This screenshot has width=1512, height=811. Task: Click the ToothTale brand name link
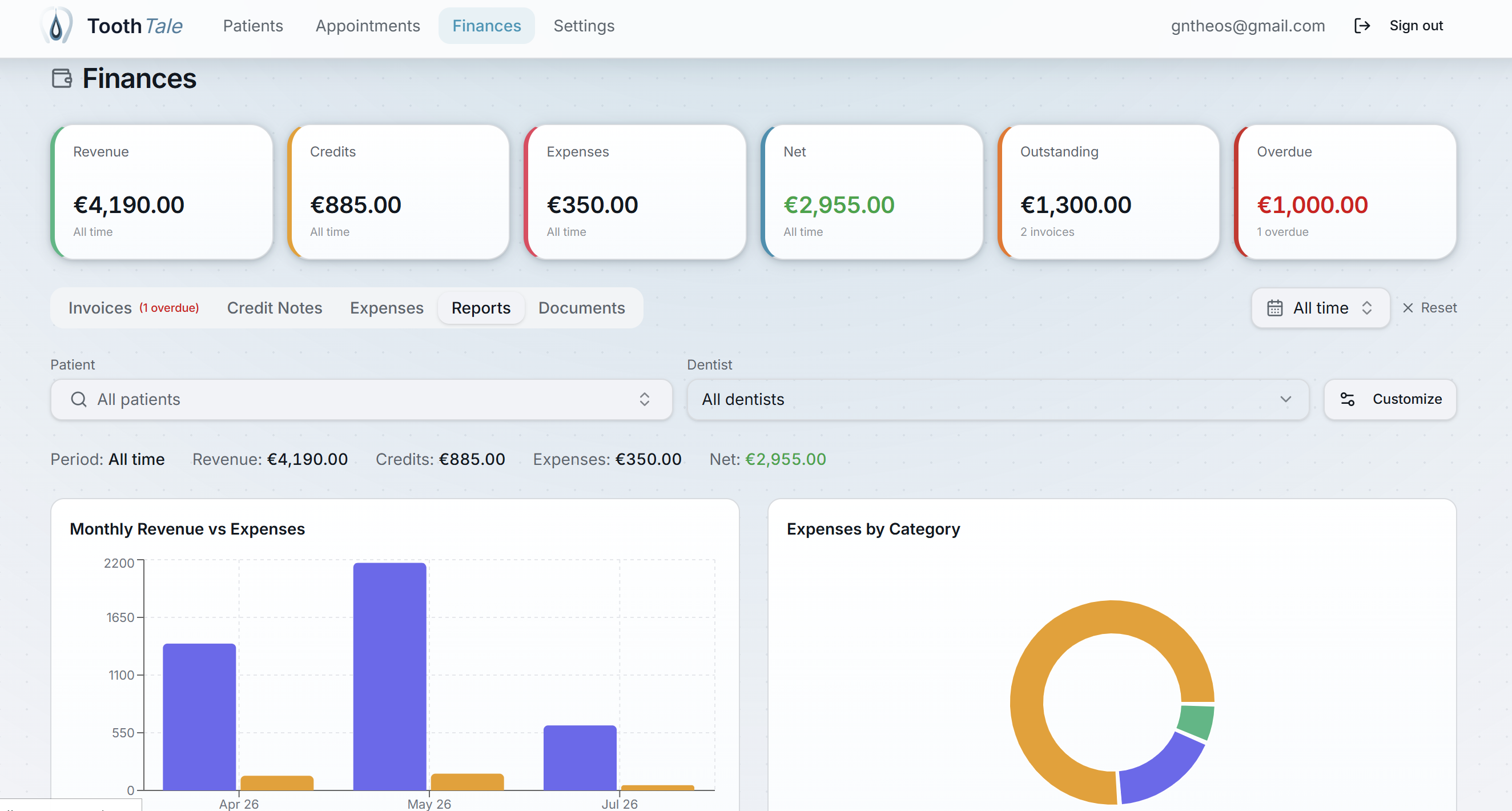[x=135, y=26]
